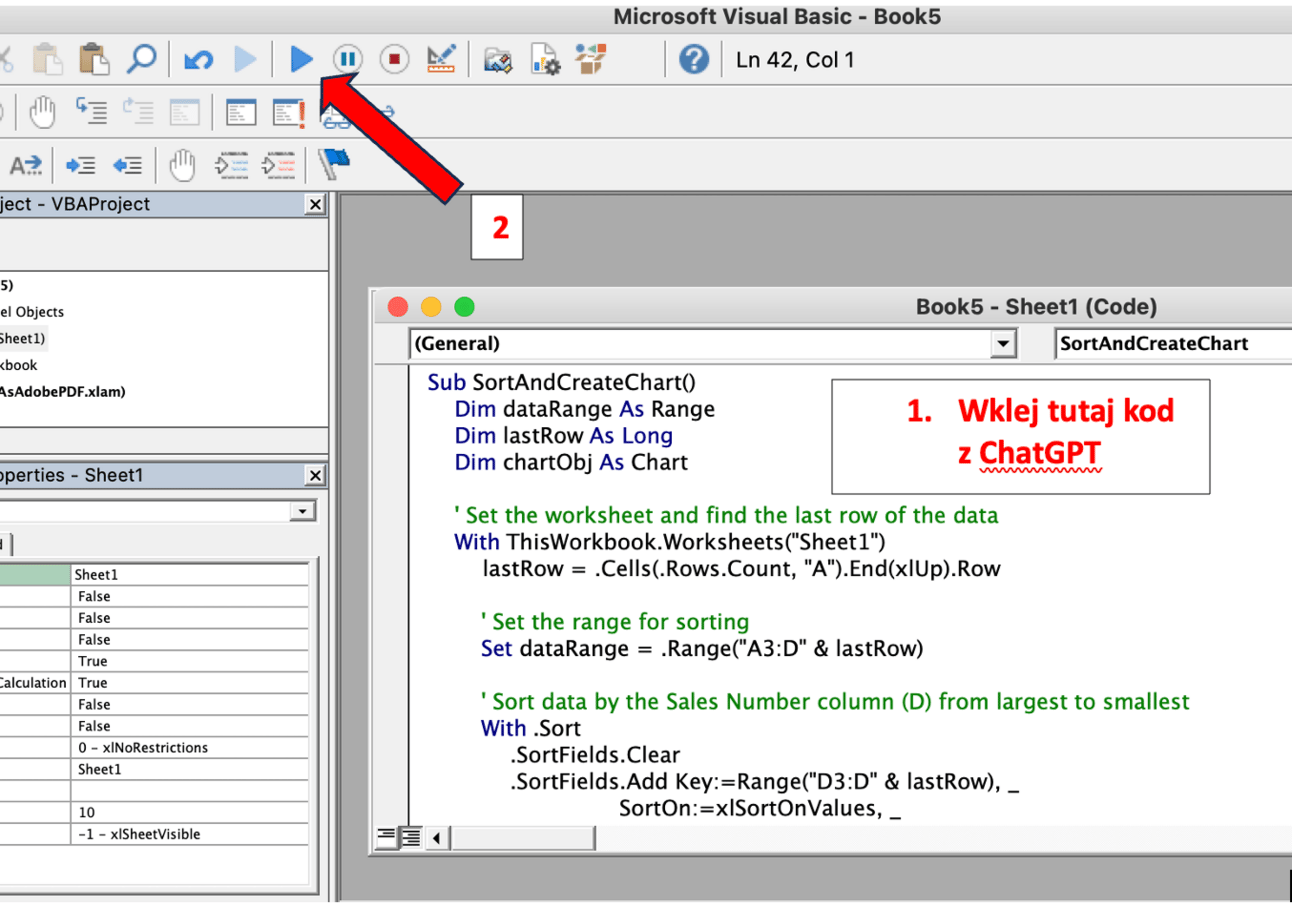Image resolution: width=1292 pixels, height=906 pixels.
Task: Toggle Design Mode in the toolbar
Action: pyautogui.click(x=441, y=60)
